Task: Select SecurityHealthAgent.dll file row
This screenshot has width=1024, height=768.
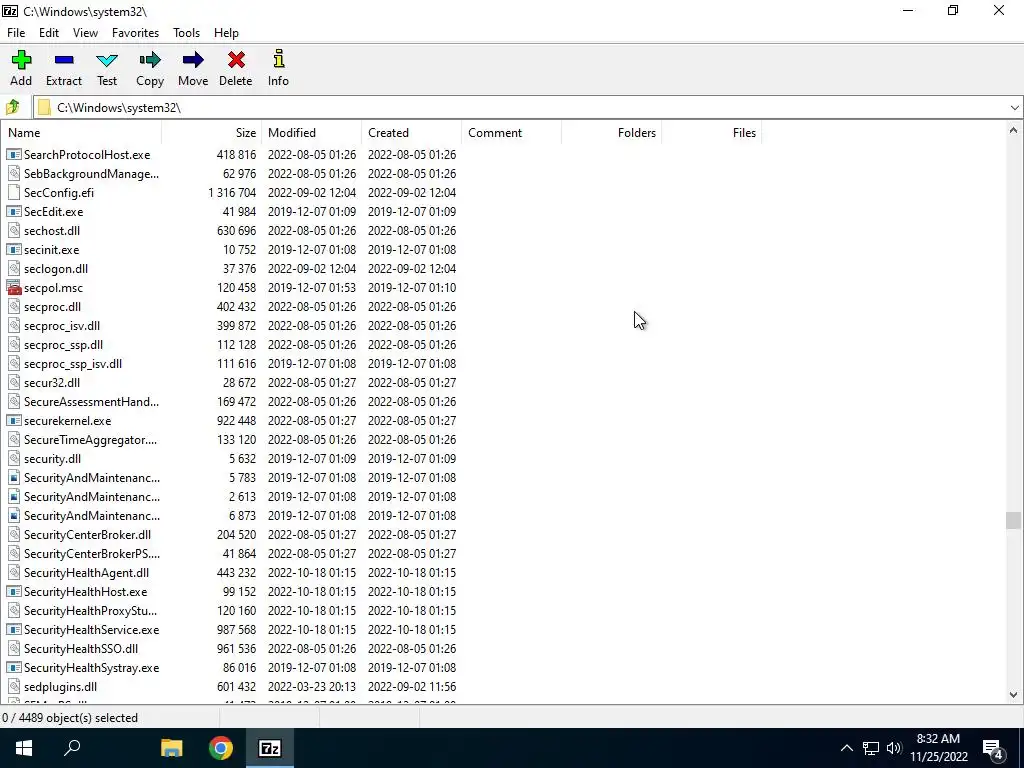Action: point(382,573)
